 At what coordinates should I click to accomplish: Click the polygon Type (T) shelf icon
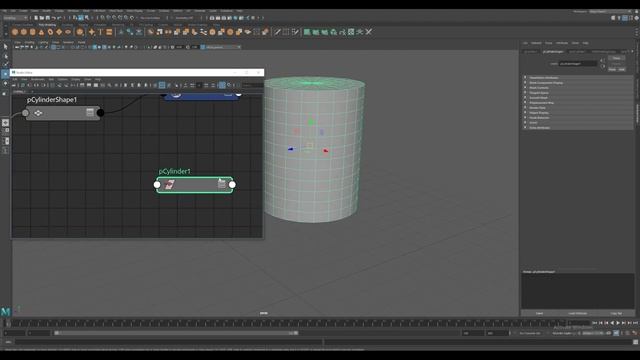tap(100, 32)
